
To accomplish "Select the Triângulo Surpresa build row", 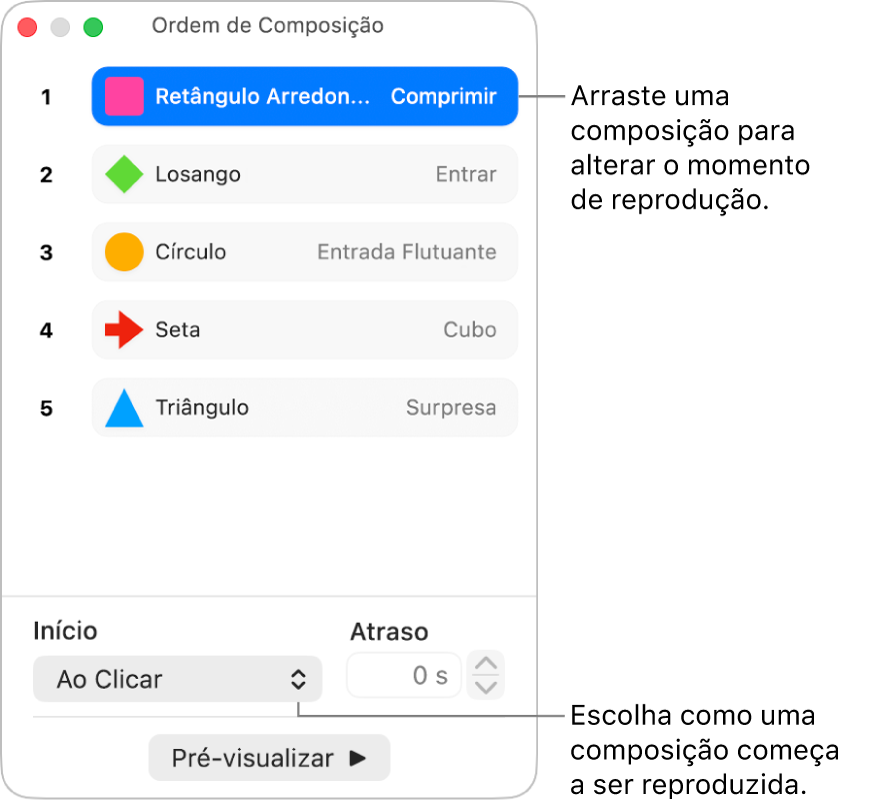I will [305, 408].
